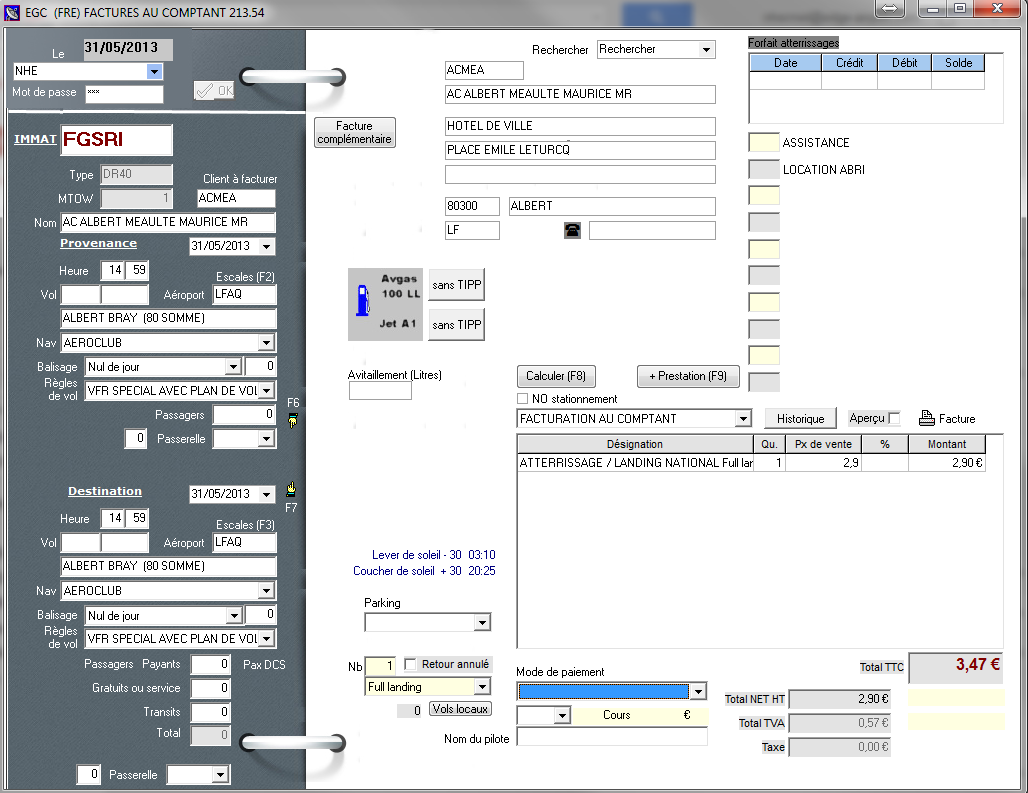Screen dimensions: 1028x793
Task: Check the Retour annulé box
Action: [x=410, y=664]
